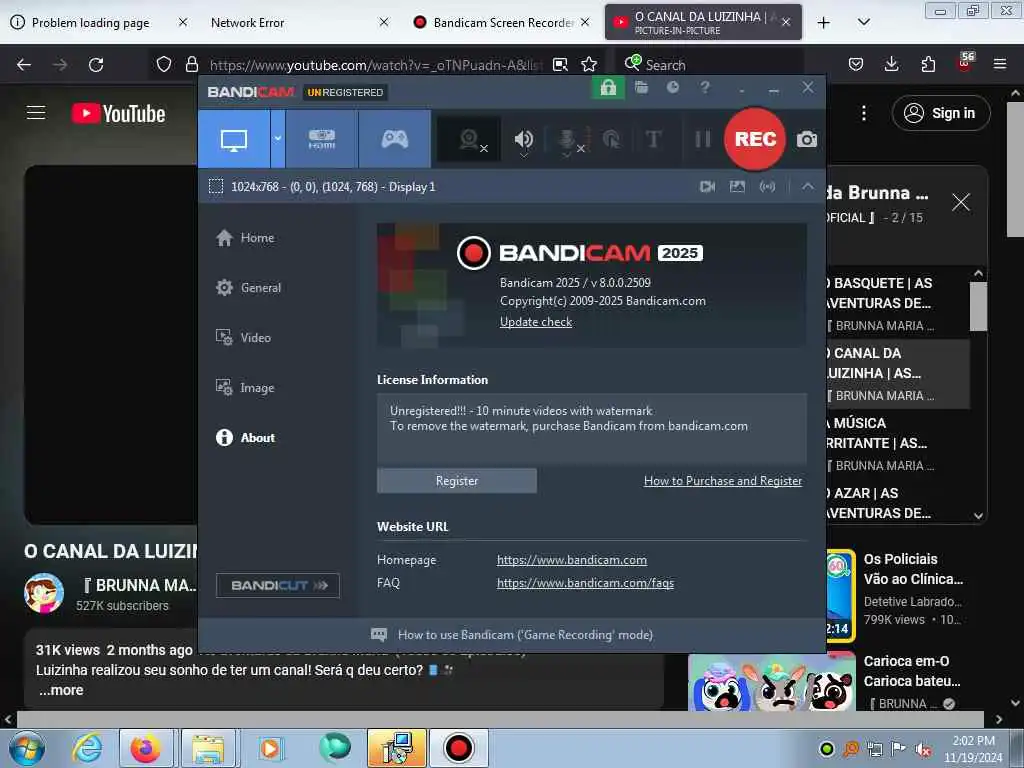Toggle webcam overlay in Bandicam toolbar
This screenshot has height=768, width=1024.
click(x=470, y=139)
